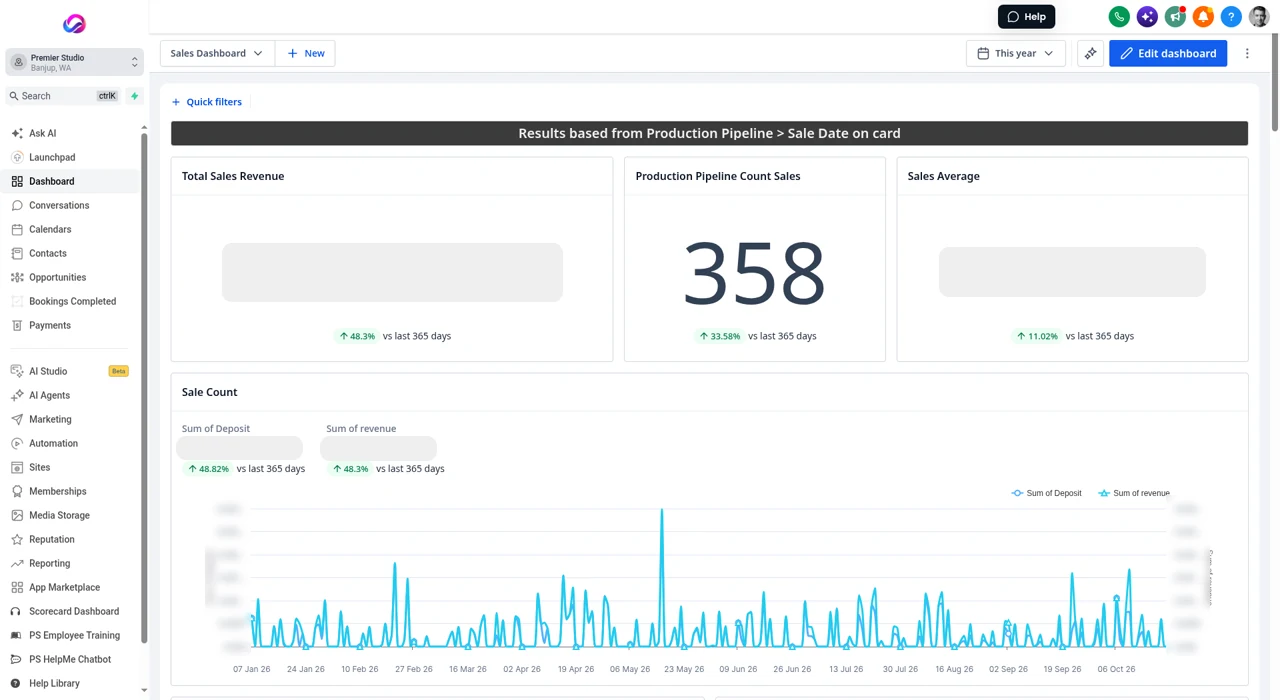1280x700 pixels.
Task: Click the New dashboard button
Action: click(306, 53)
